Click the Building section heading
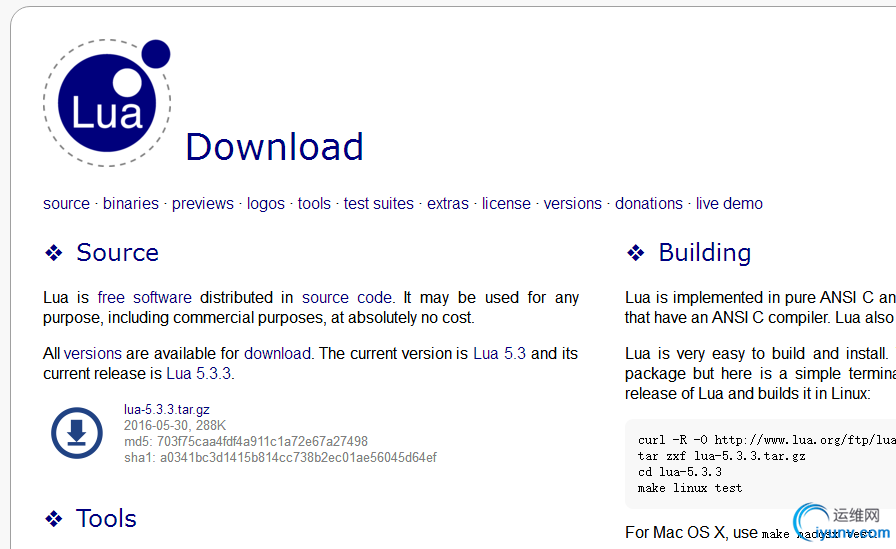The width and height of the screenshot is (896, 549). [x=705, y=253]
